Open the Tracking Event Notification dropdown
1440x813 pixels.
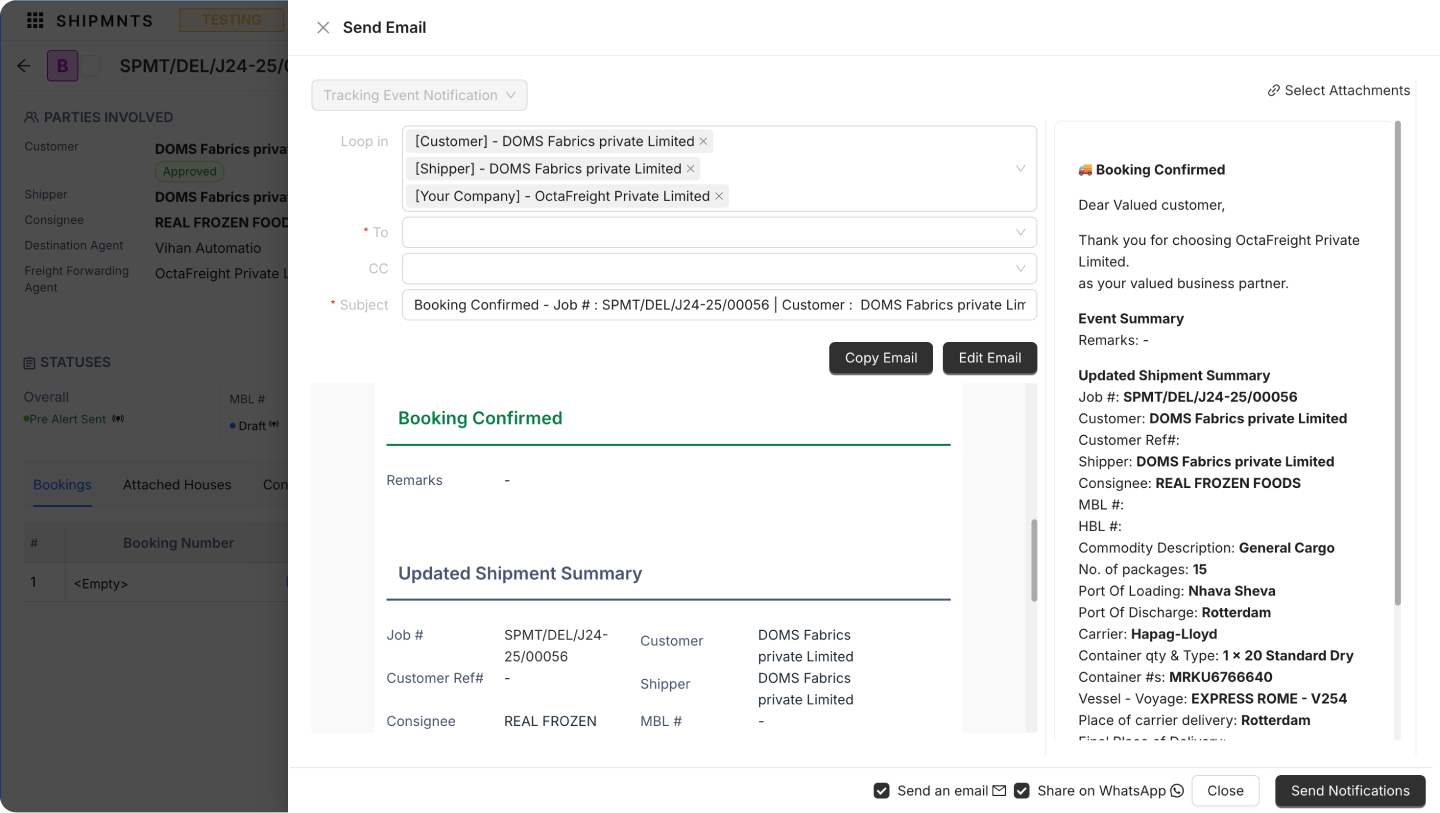click(x=419, y=95)
